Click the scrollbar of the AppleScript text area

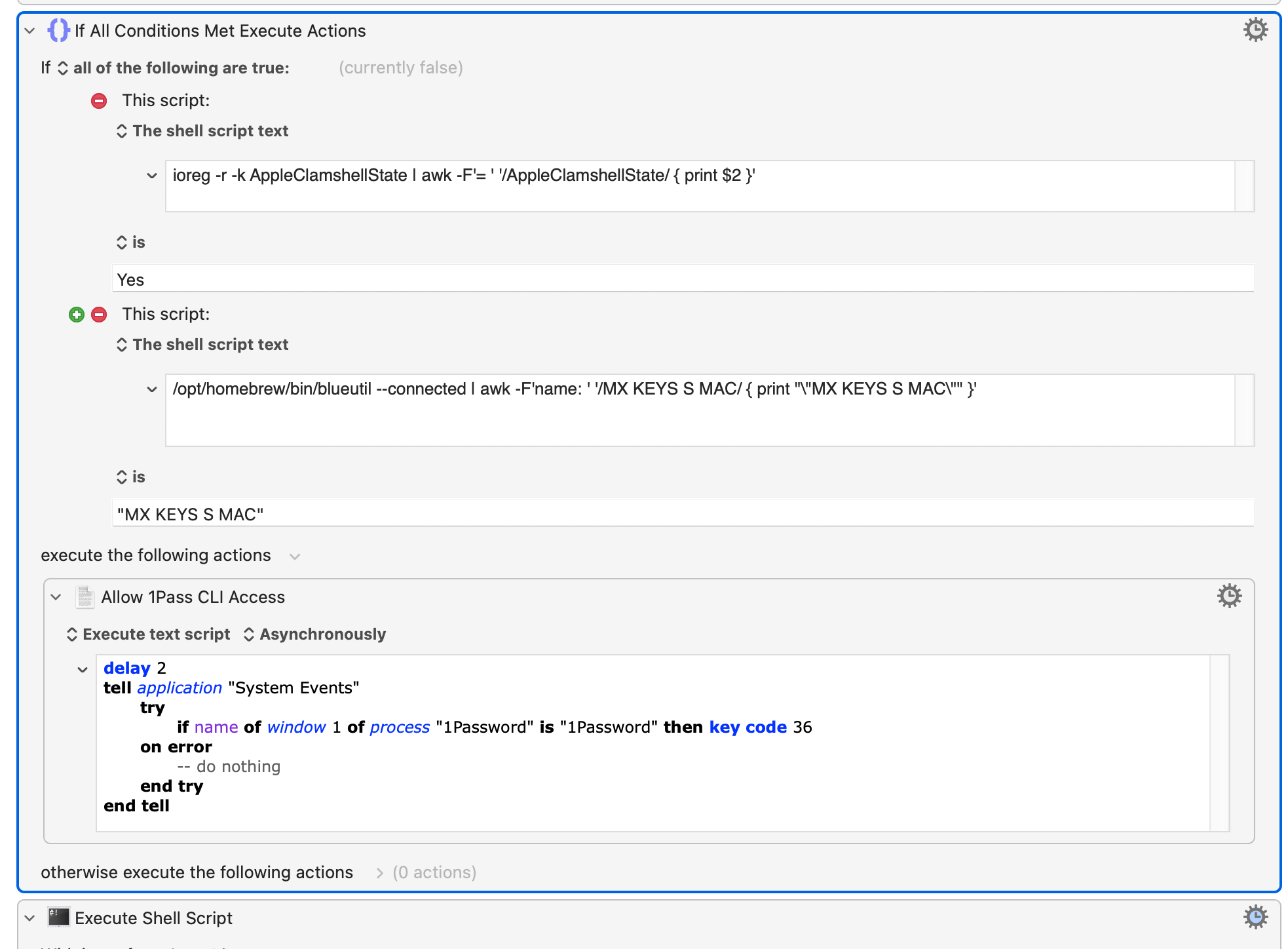coord(1219,743)
